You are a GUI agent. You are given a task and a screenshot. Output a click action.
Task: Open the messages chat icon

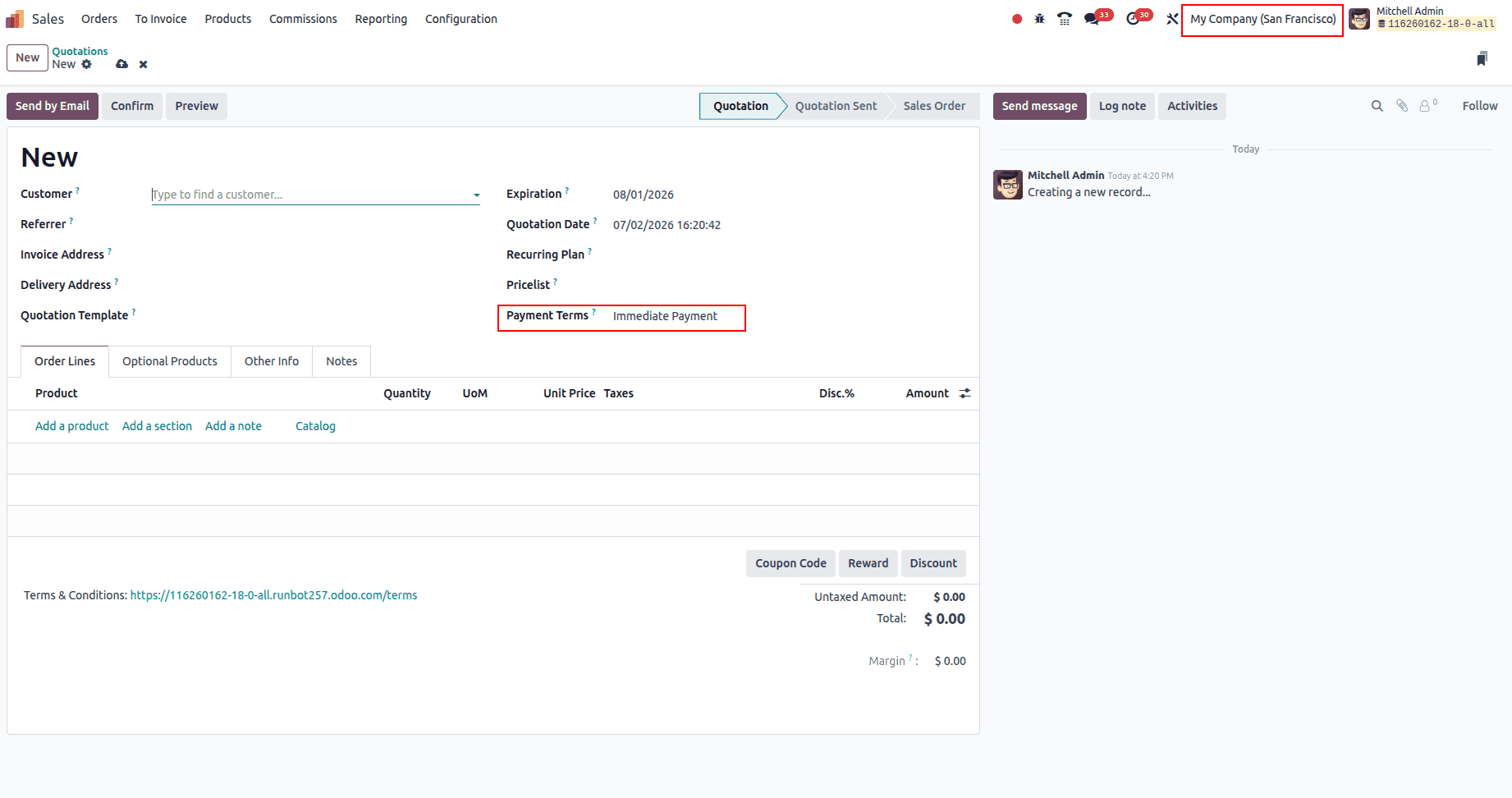(x=1092, y=19)
